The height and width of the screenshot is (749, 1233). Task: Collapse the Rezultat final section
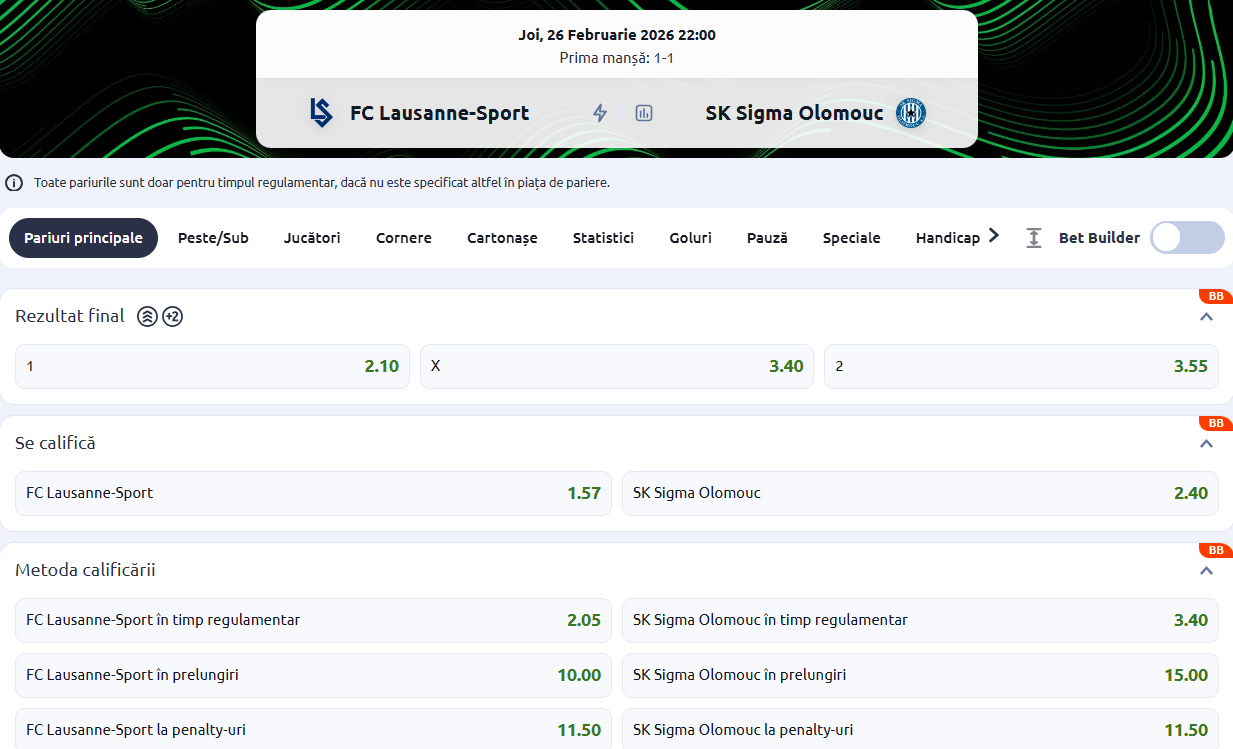coord(1206,317)
